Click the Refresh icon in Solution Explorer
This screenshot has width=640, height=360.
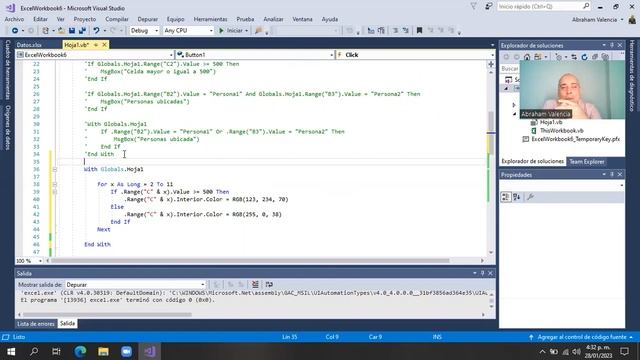coord(584,57)
